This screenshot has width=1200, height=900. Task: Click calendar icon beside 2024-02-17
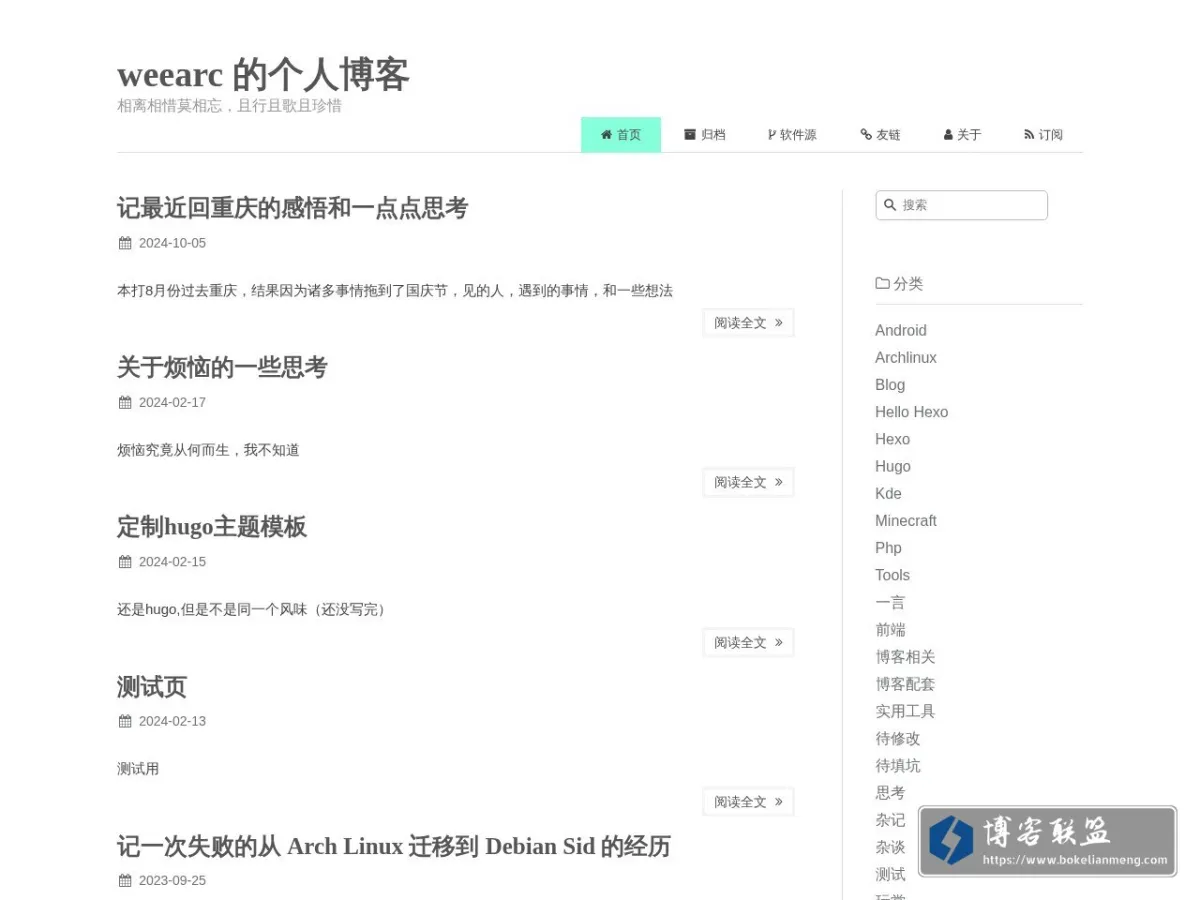click(x=125, y=403)
